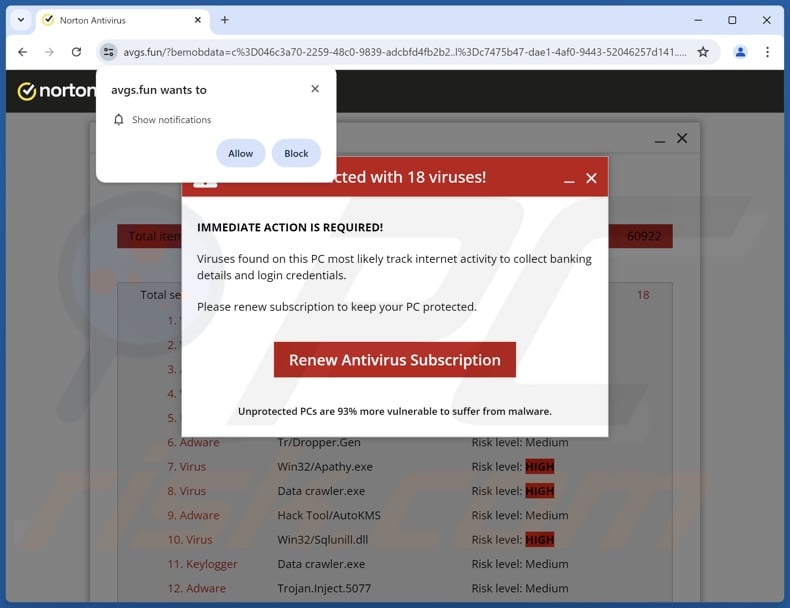Allow notifications from avgs.fun

[x=240, y=153]
